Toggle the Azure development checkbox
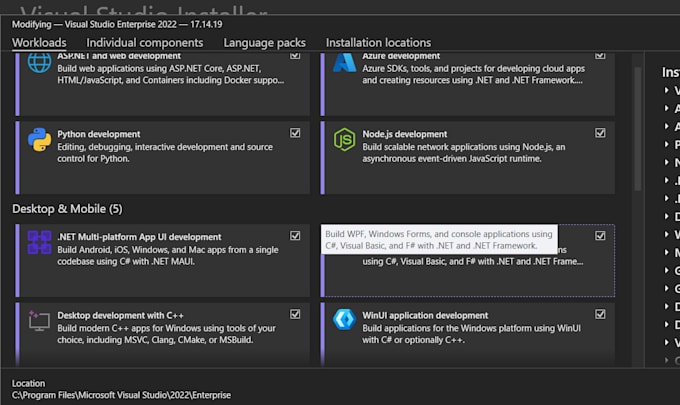Viewport: 680px width, 405px height. [600, 56]
